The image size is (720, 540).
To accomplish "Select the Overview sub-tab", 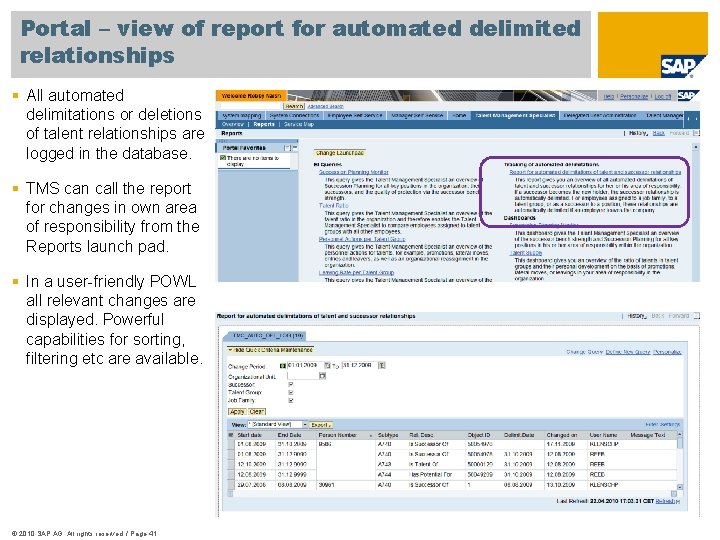I will [232, 124].
